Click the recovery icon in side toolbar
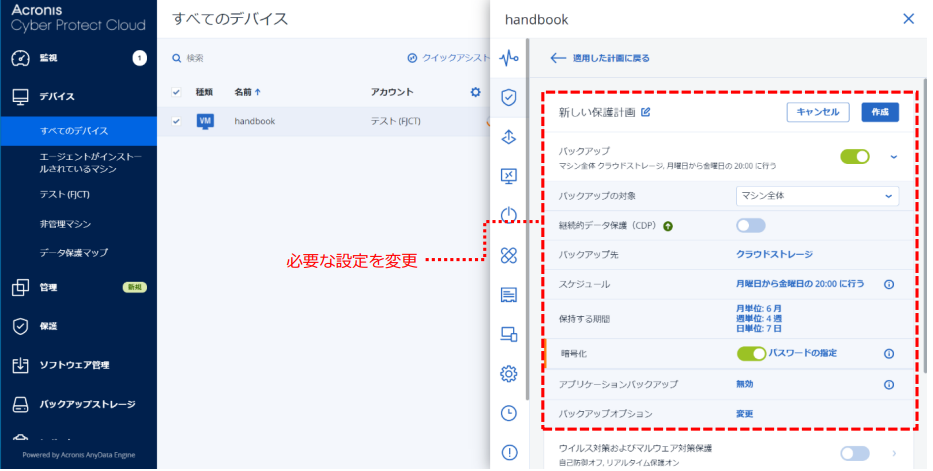 click(509, 137)
